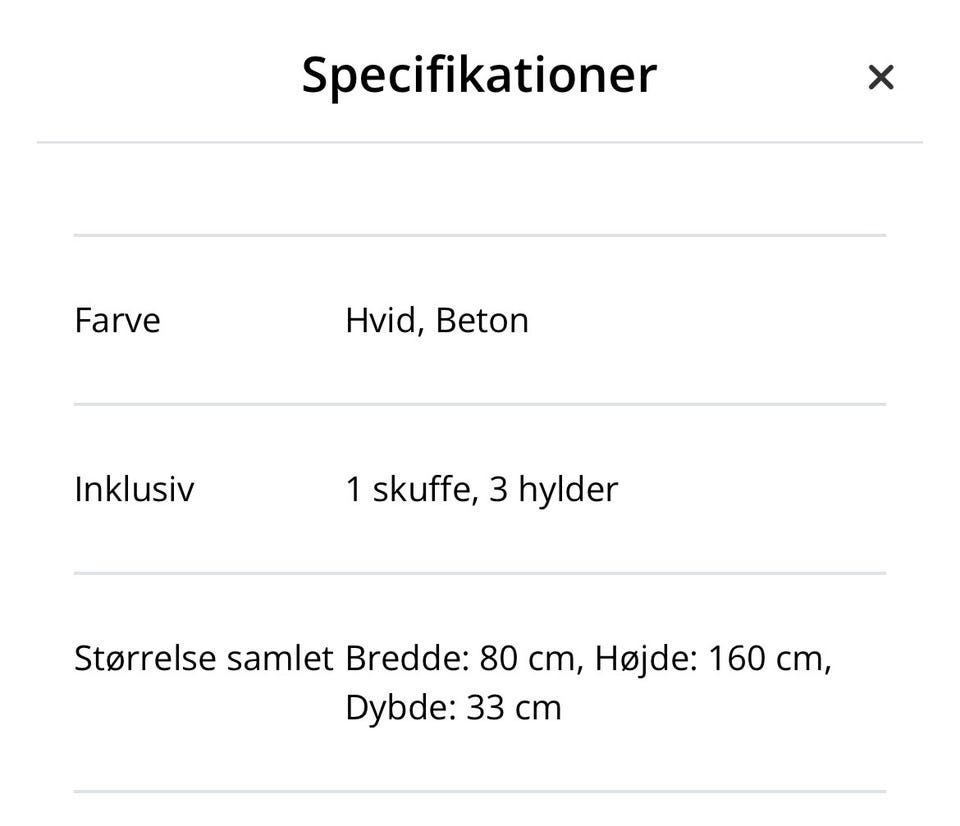This screenshot has height=826, width=960.
Task: Select the Farve label
Action: point(117,321)
